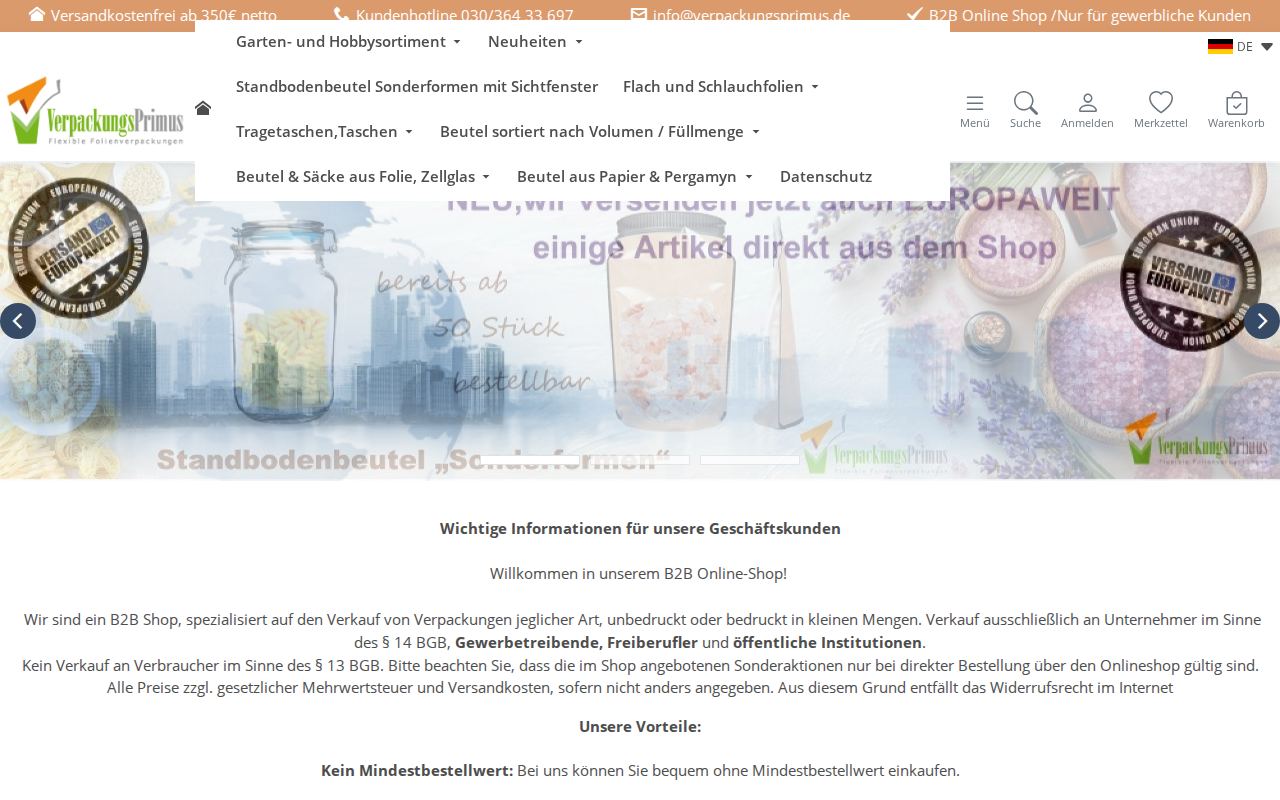This screenshot has height=800, width=1280.
Task: Click 'B2B Online Shop' notice text
Action: tap(1090, 15)
